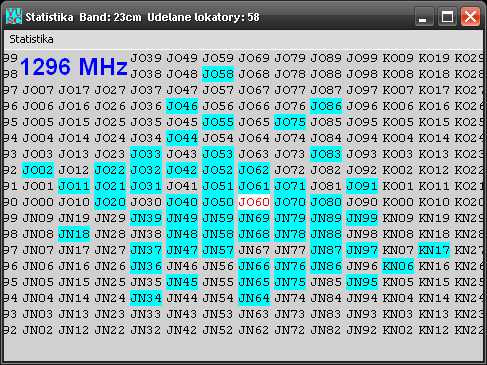The image size is (487, 365).
Task: Maximize the Statistika window
Action: (x=447, y=16)
